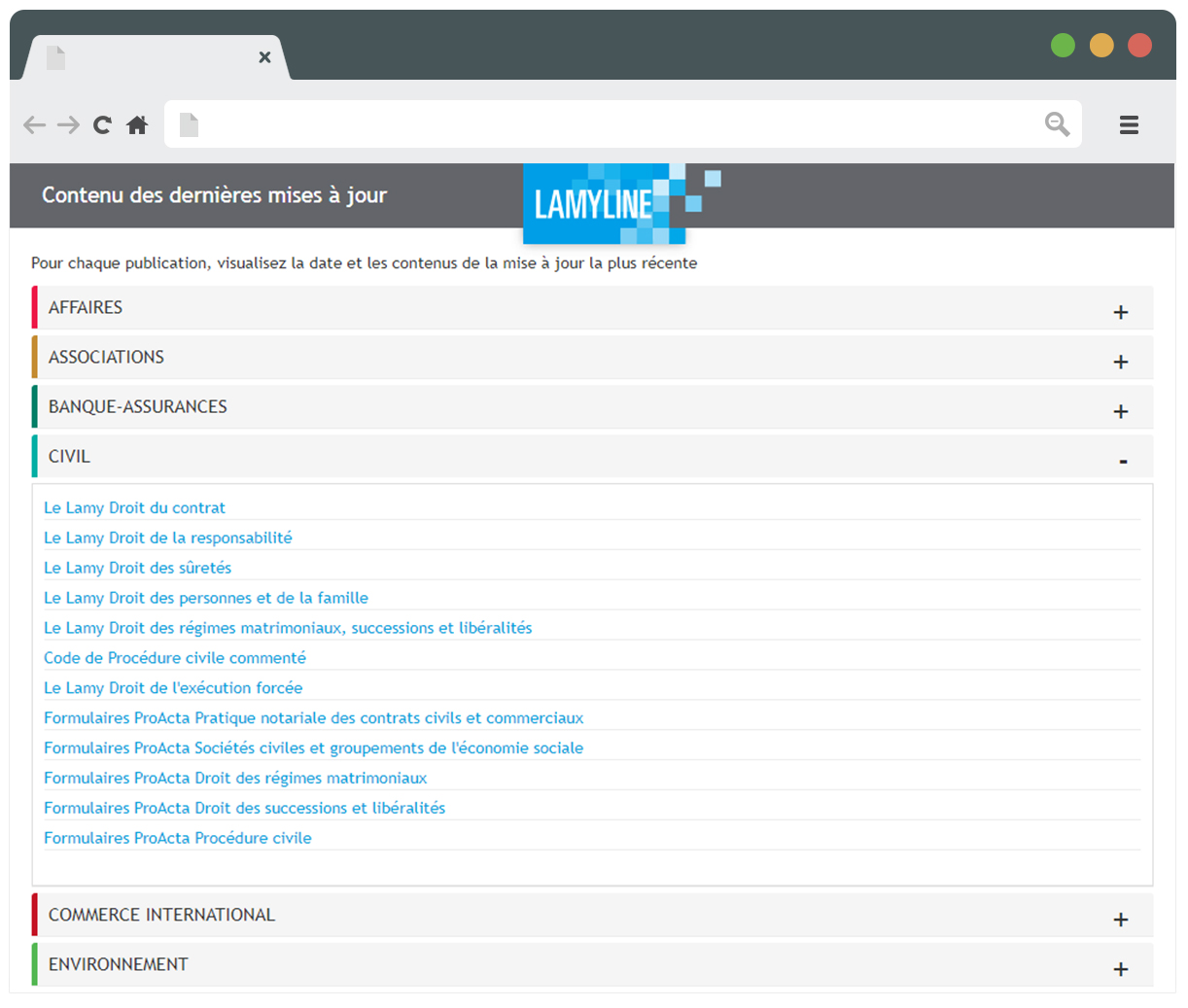Reload the page with the refresh icon

102,125
